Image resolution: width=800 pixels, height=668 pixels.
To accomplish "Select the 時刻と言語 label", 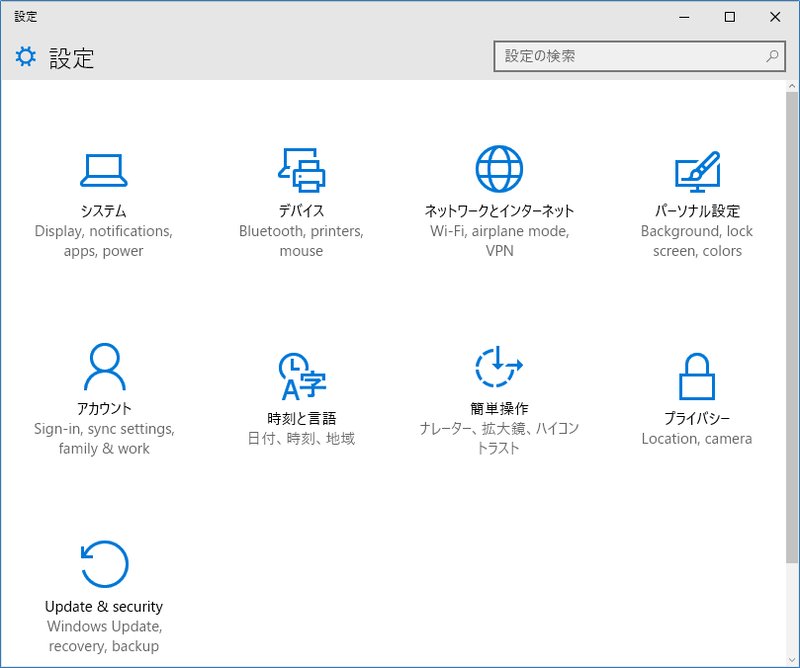I will [x=302, y=418].
